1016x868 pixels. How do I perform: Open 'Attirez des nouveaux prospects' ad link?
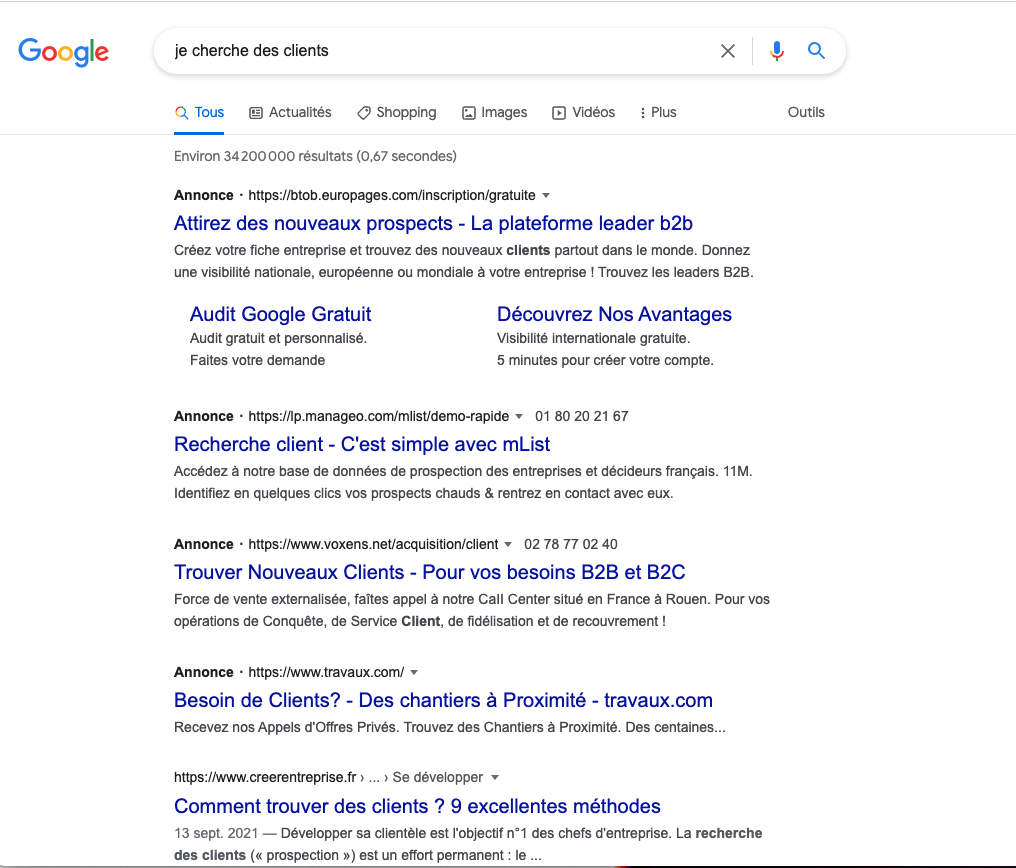[x=433, y=223]
